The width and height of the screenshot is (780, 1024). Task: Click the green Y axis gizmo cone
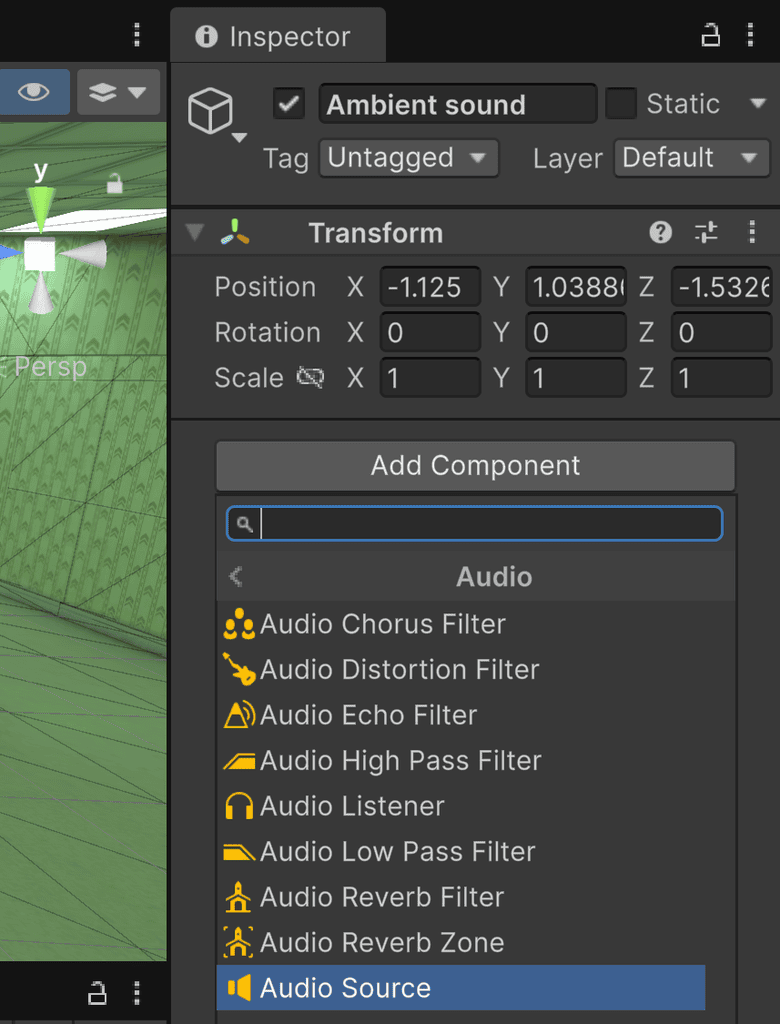[x=41, y=209]
